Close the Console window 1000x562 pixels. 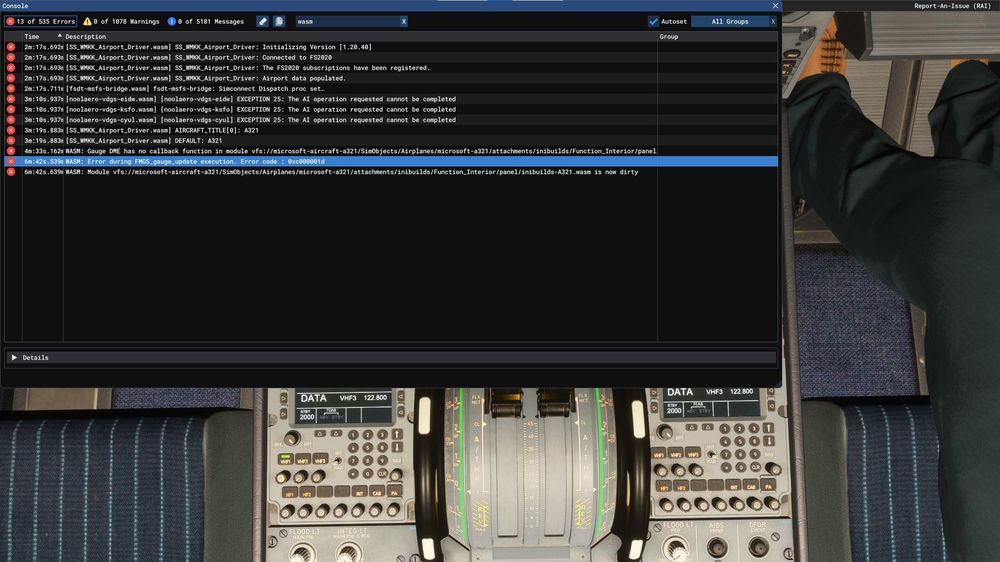point(774,5)
